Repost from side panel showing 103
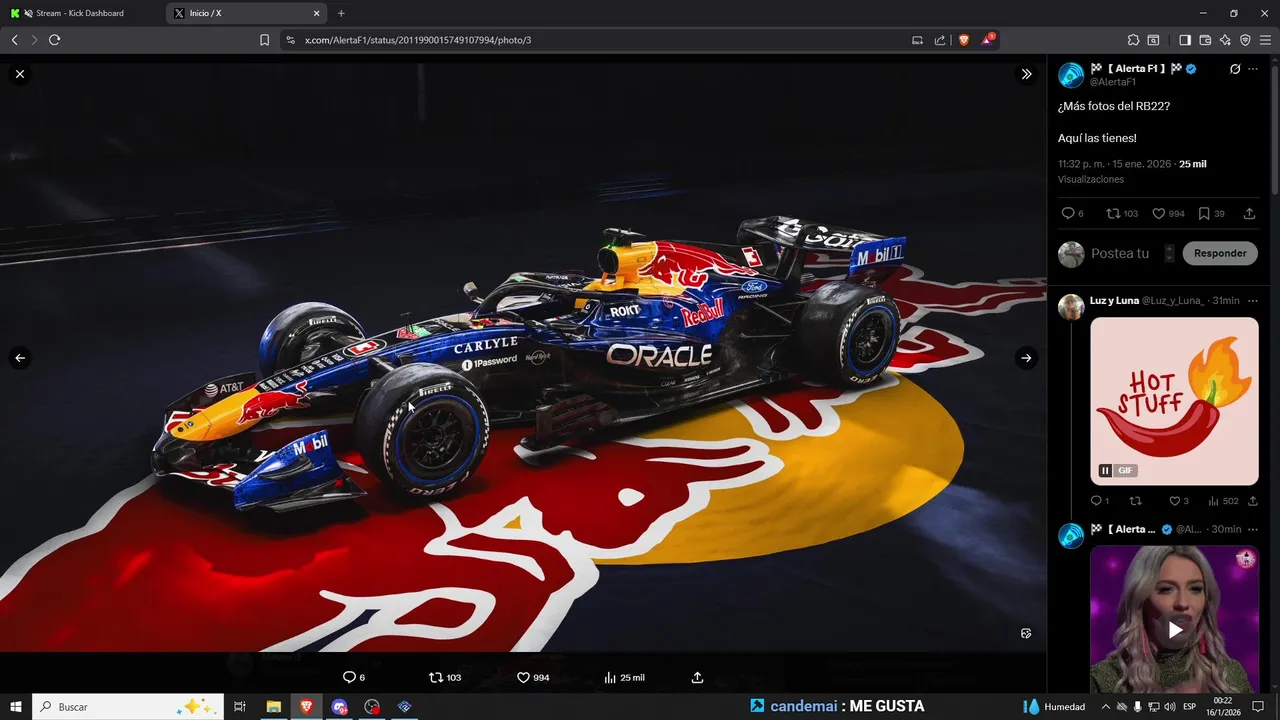 pos(1113,213)
